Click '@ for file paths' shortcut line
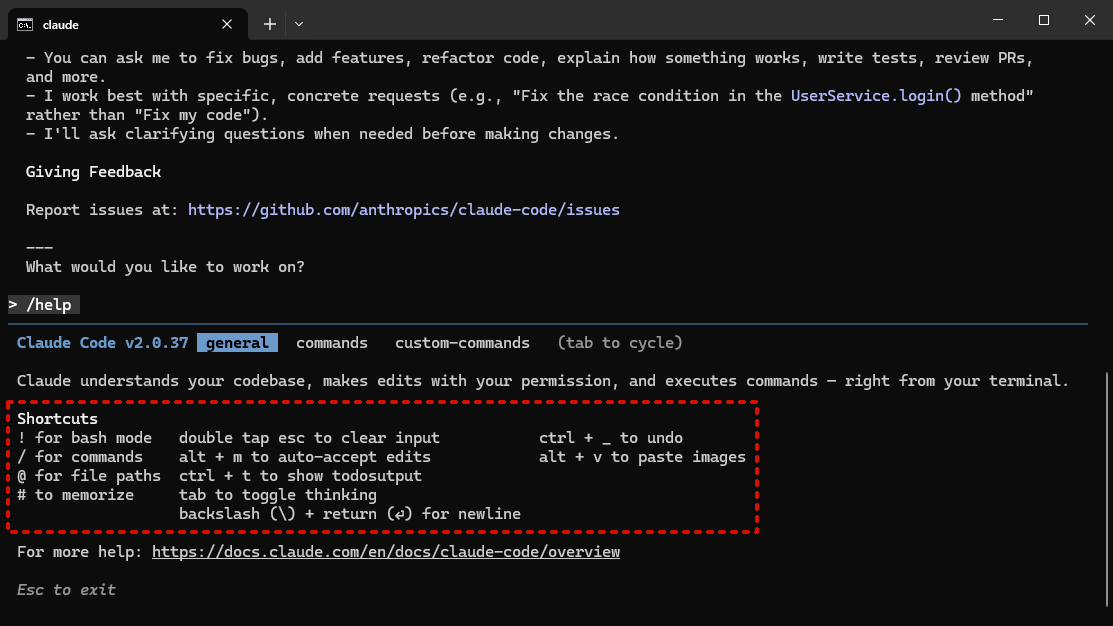 [x=89, y=476]
